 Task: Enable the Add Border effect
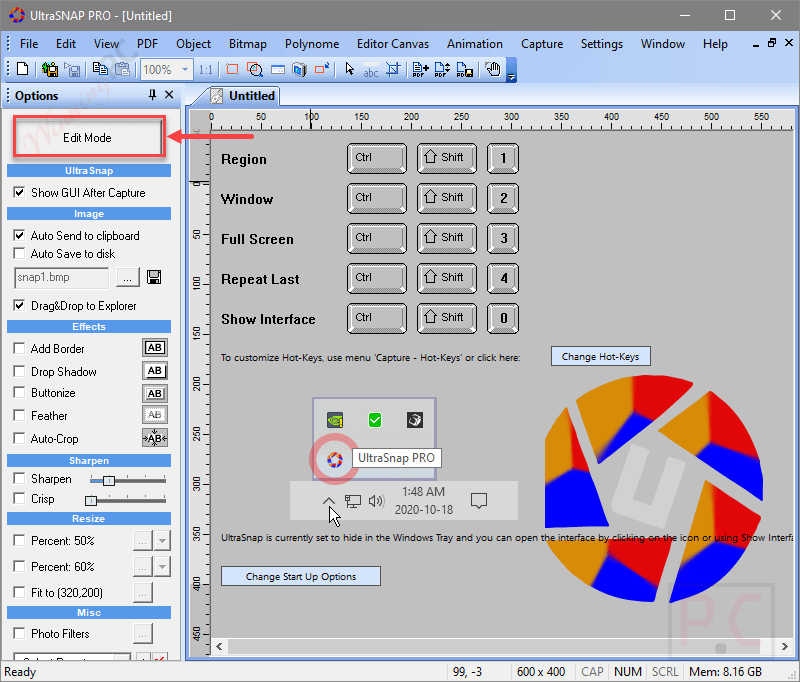19,348
